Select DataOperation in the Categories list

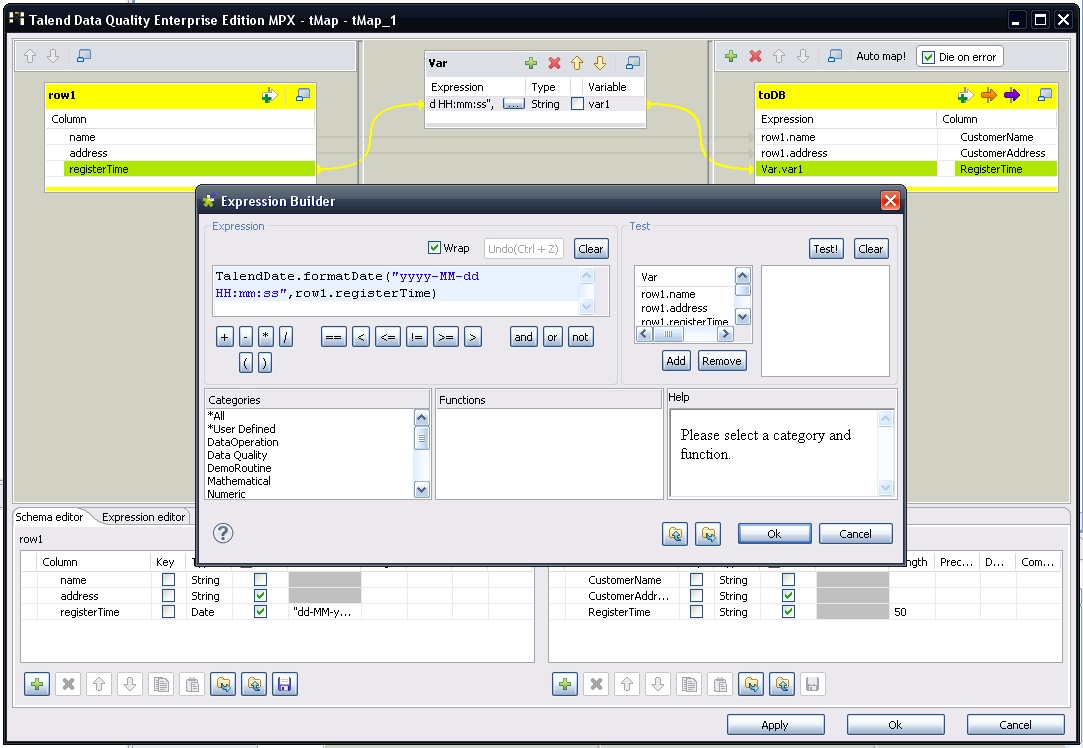tap(243, 442)
